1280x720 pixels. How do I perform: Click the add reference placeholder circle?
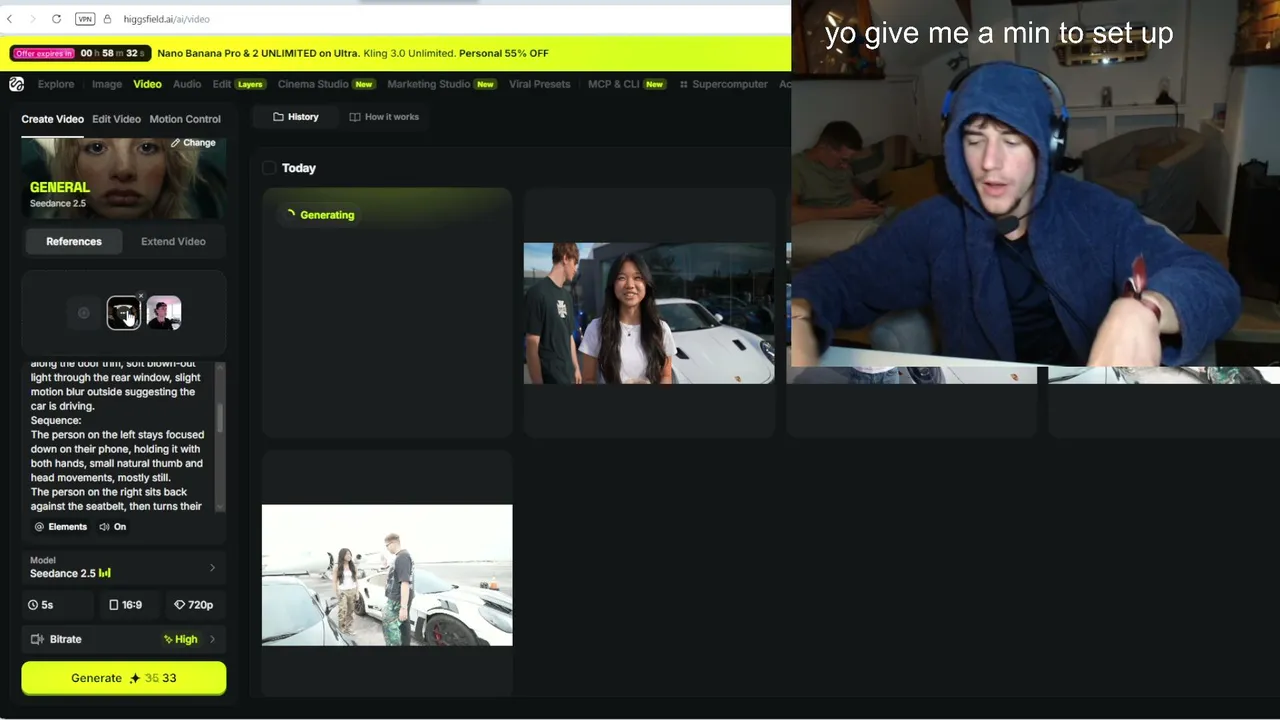pyautogui.click(x=84, y=313)
